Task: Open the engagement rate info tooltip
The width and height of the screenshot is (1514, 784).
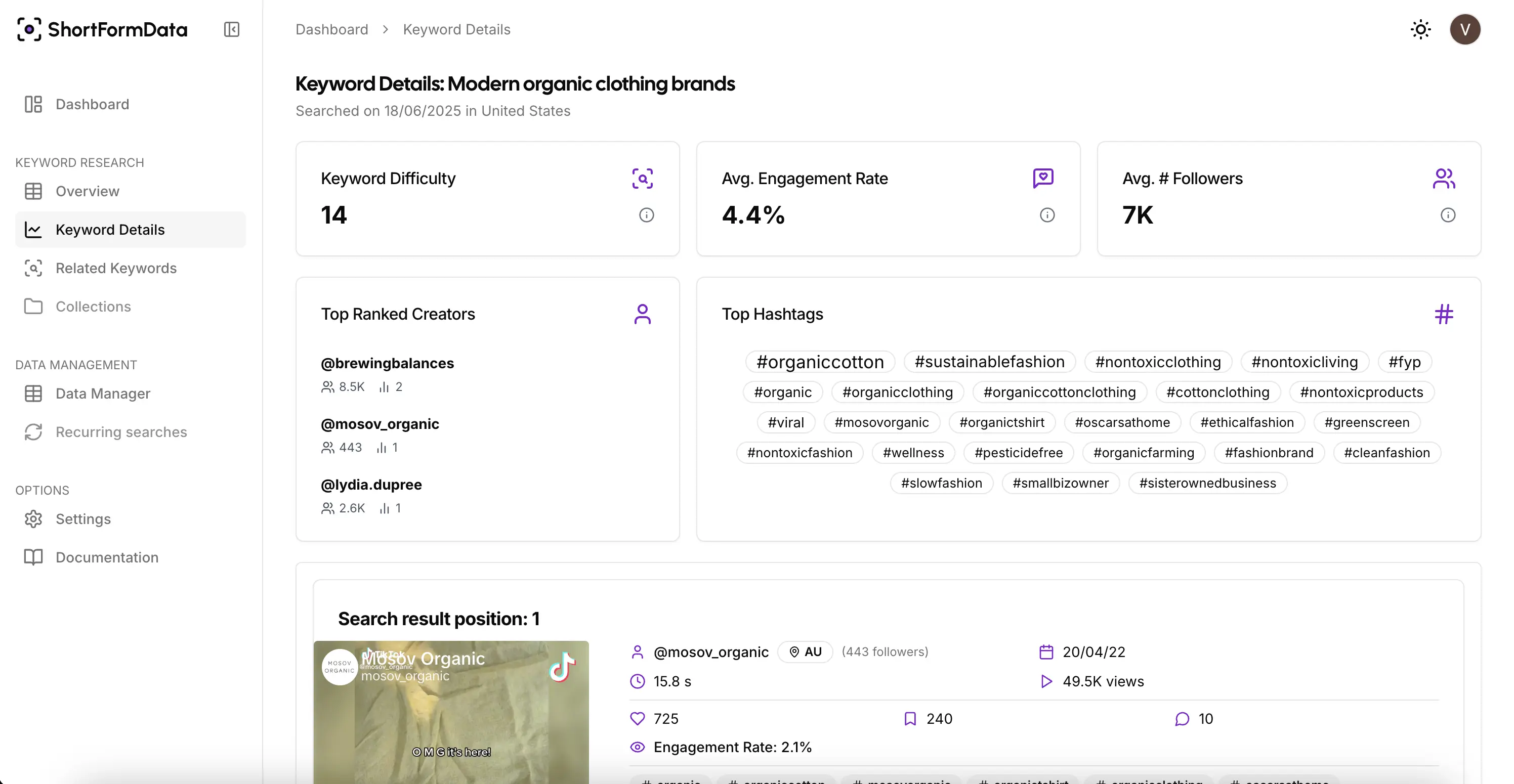Action: [x=1047, y=214]
